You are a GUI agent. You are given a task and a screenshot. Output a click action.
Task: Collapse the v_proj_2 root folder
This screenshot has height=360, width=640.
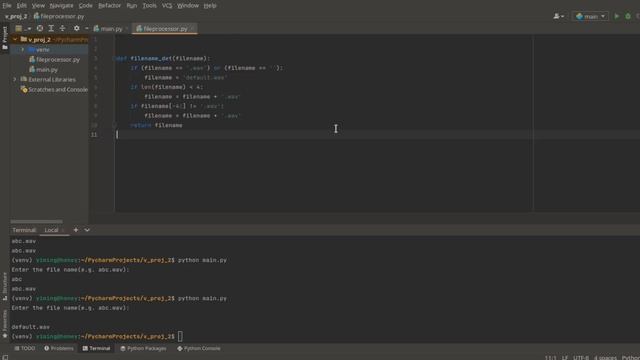[x=15, y=39]
